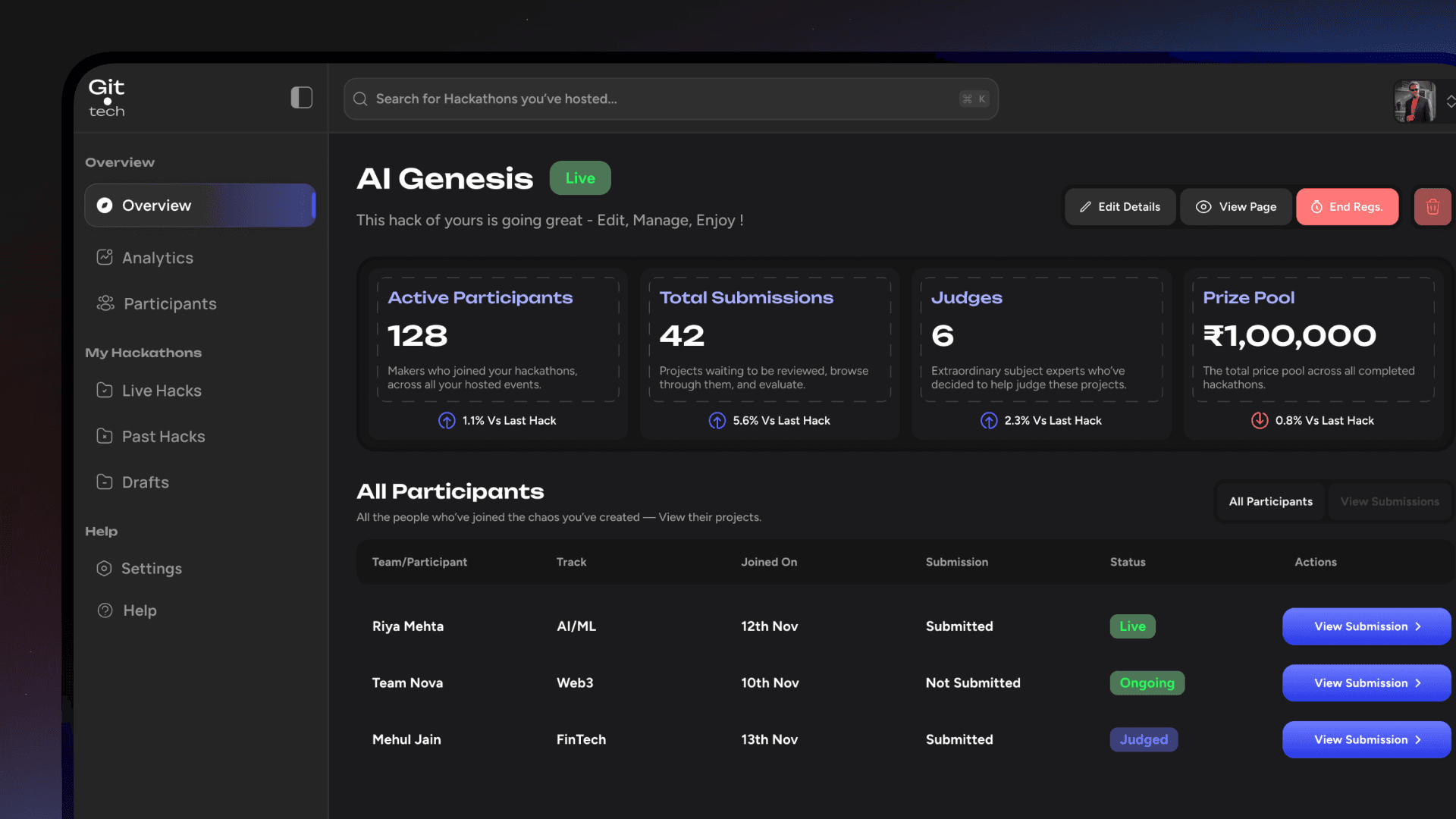
Task: Click the End Regs. button
Action: pos(1347,207)
